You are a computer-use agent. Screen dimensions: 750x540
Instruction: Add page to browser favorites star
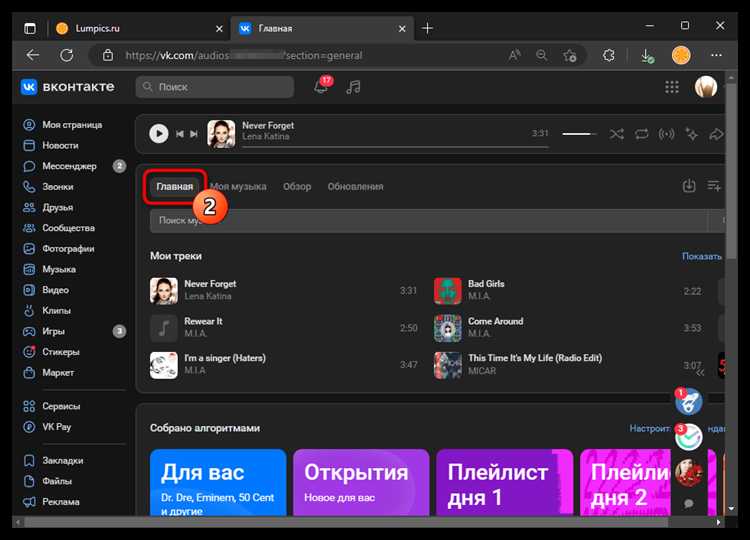(569, 56)
